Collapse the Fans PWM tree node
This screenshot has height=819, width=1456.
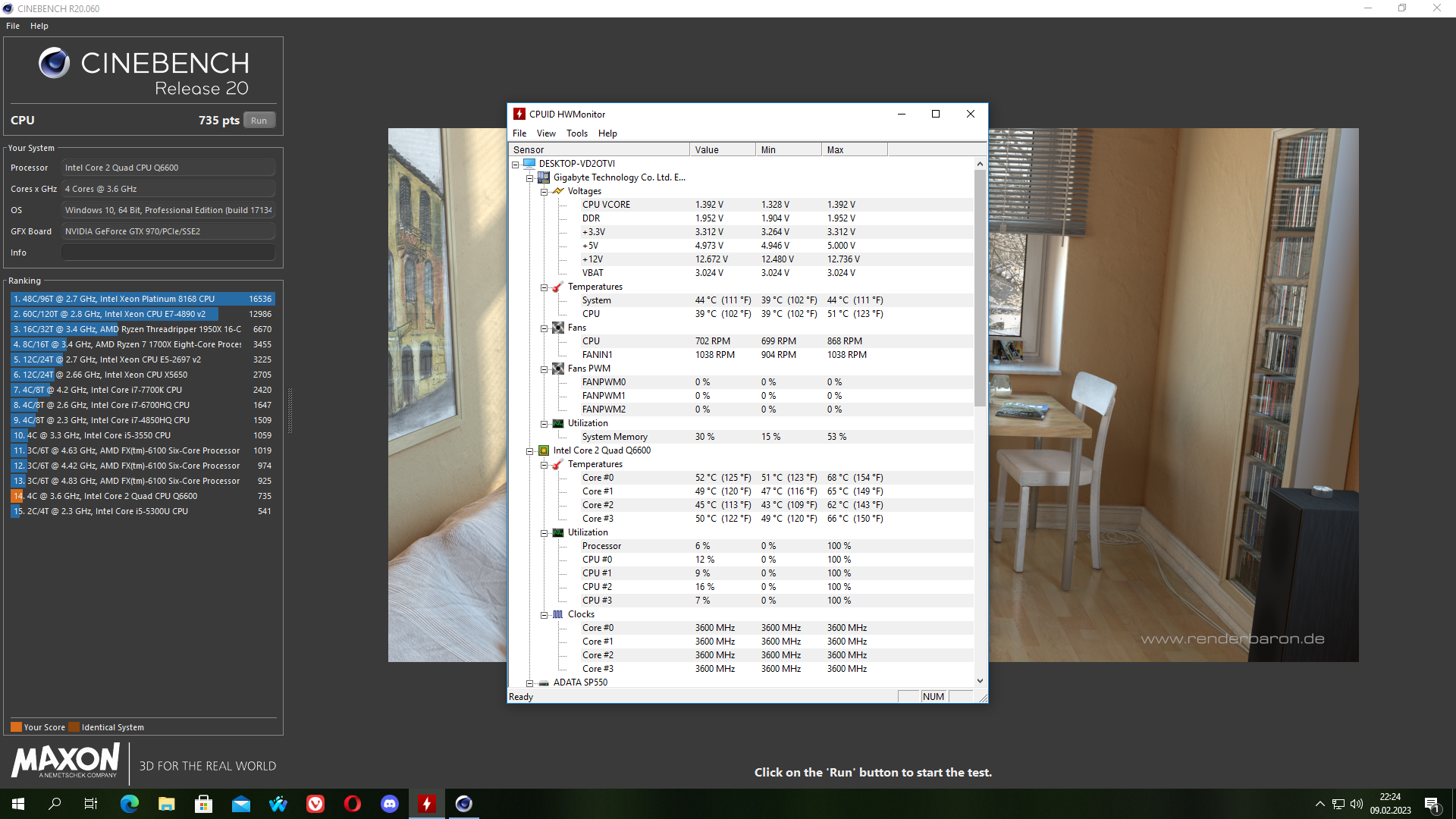[544, 369]
